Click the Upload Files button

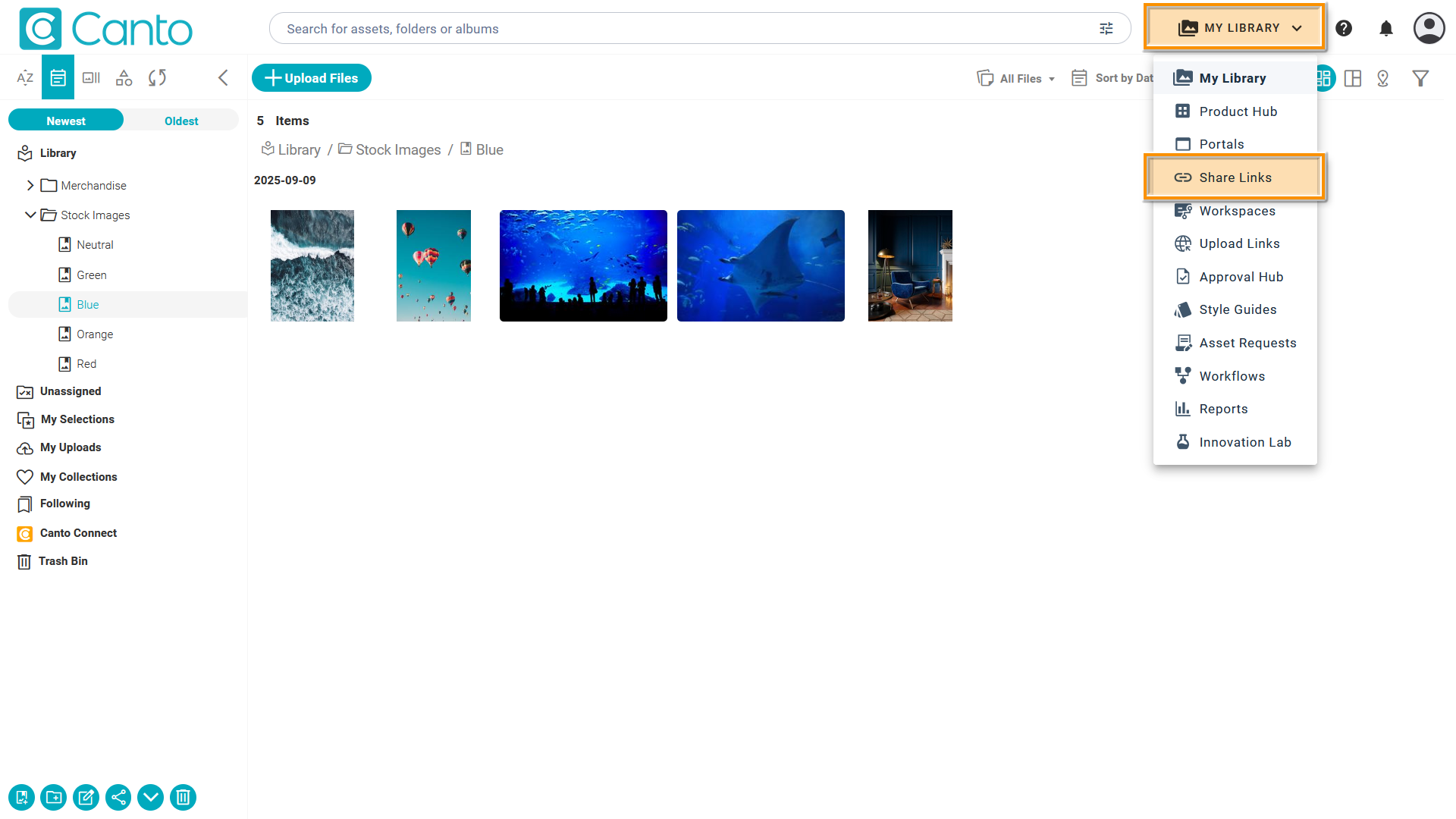pyautogui.click(x=312, y=77)
